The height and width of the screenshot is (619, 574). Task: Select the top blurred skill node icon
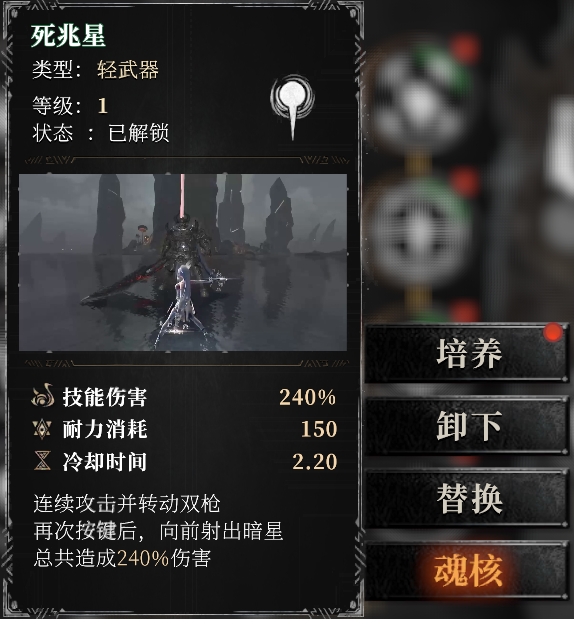[420, 97]
